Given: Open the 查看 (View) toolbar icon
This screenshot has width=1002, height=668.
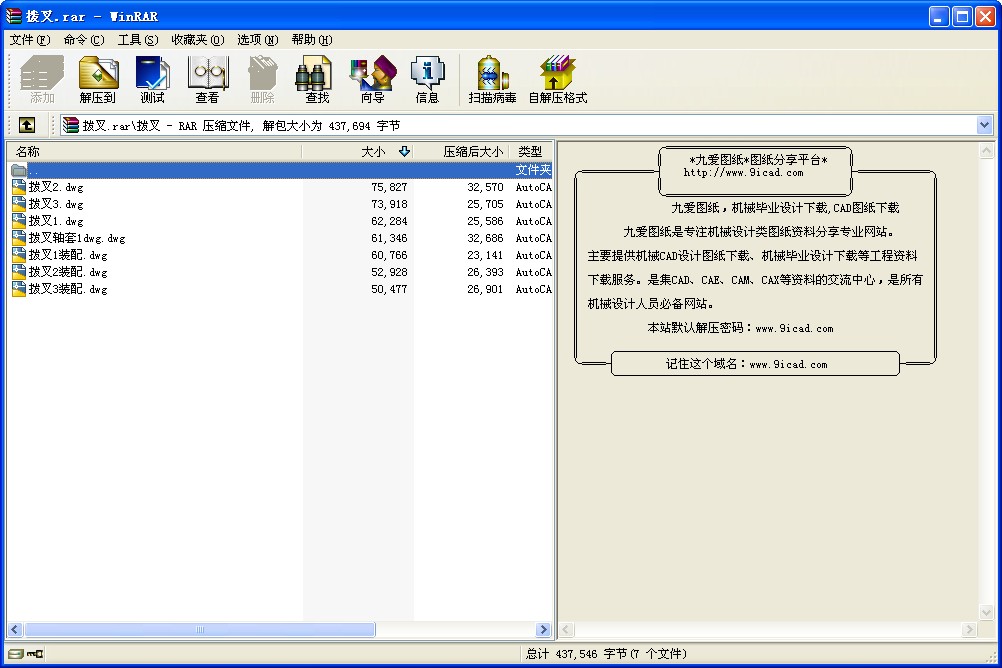Looking at the screenshot, I should click(x=207, y=79).
